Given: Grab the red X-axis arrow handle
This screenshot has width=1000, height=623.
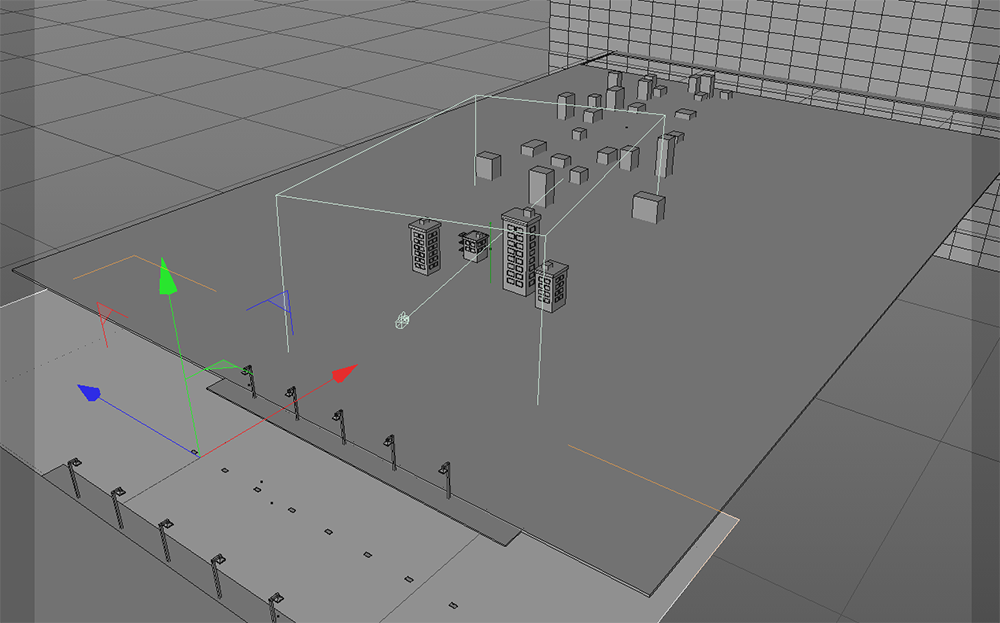Looking at the screenshot, I should [x=344, y=373].
